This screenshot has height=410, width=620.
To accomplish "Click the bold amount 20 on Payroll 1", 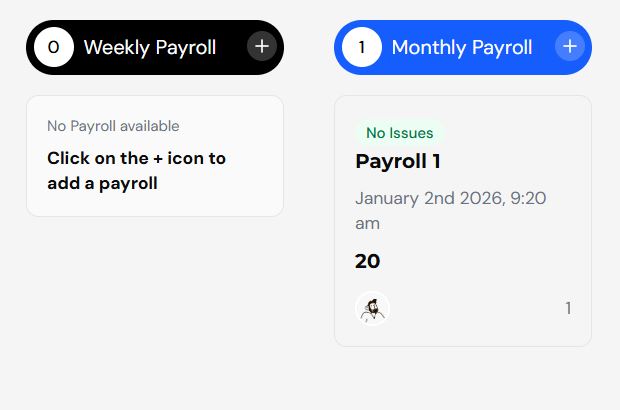I will [367, 261].
